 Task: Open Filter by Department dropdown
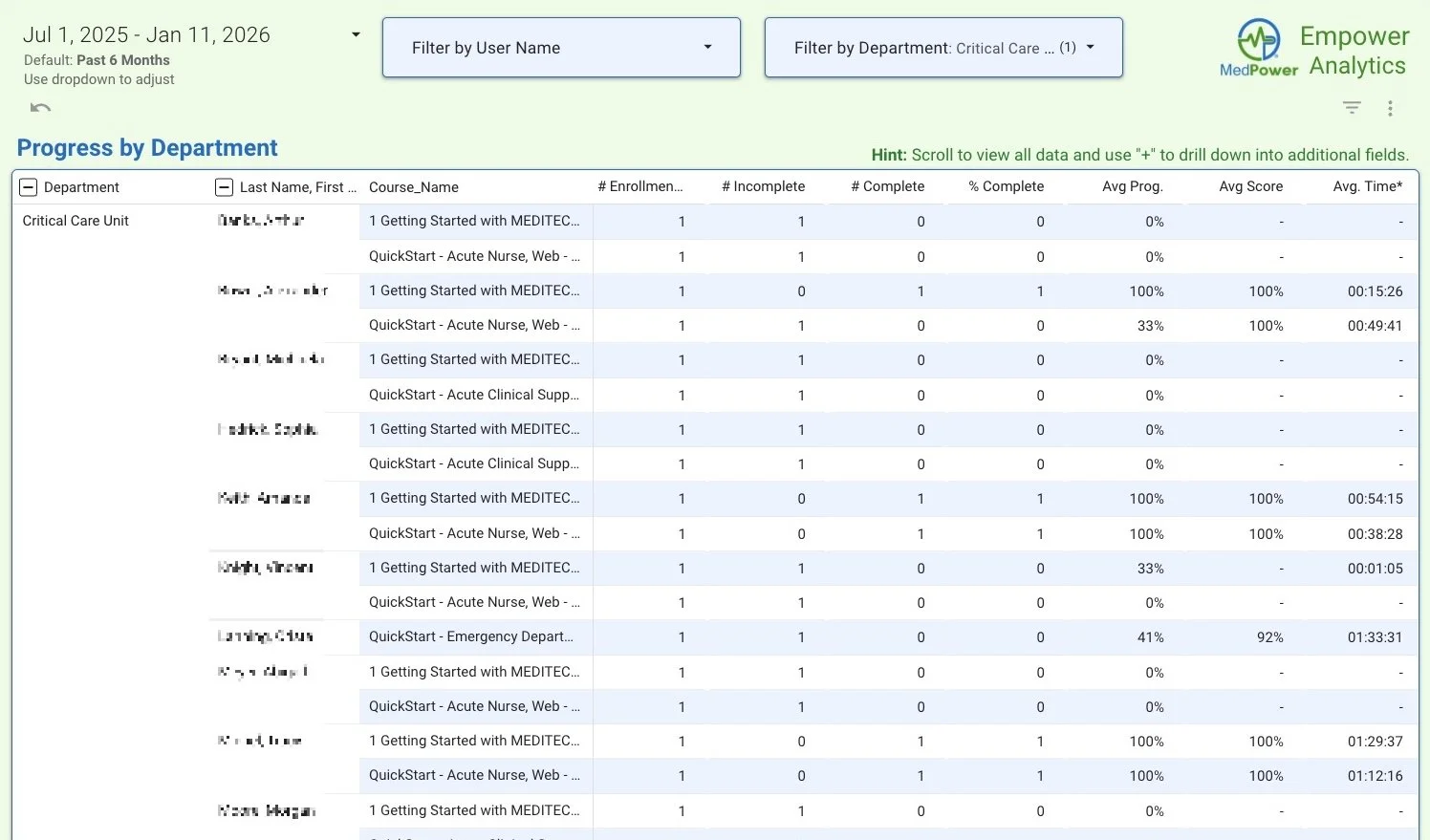[x=943, y=48]
